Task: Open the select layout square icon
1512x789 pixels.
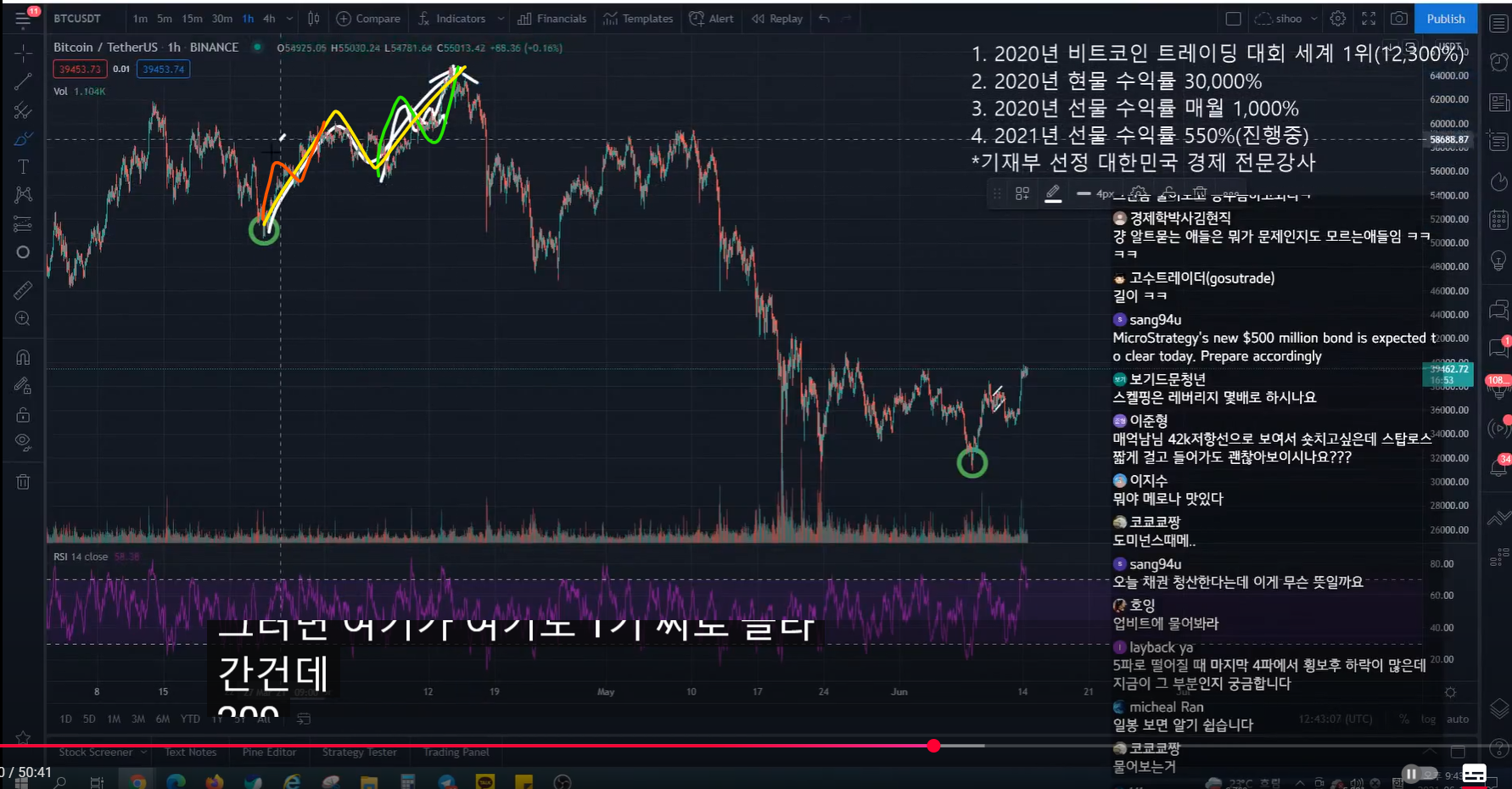Action: click(1234, 19)
